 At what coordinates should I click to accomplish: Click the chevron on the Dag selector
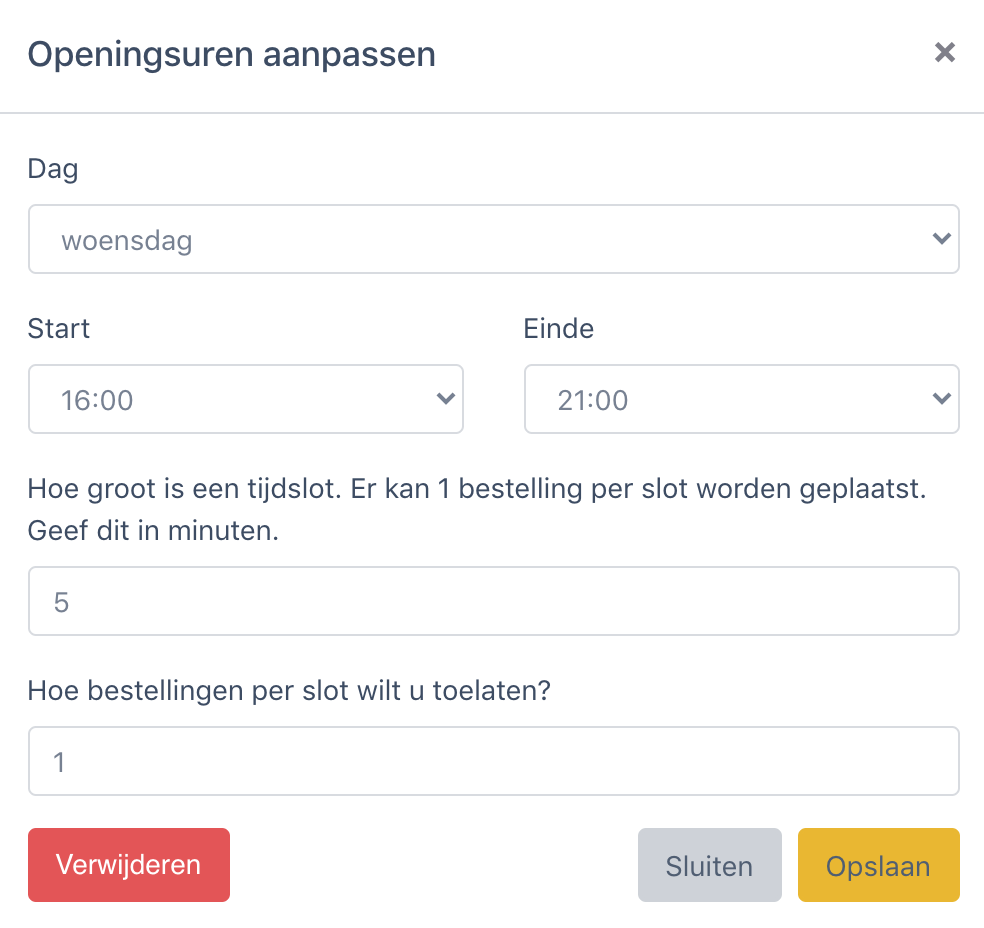click(940, 239)
